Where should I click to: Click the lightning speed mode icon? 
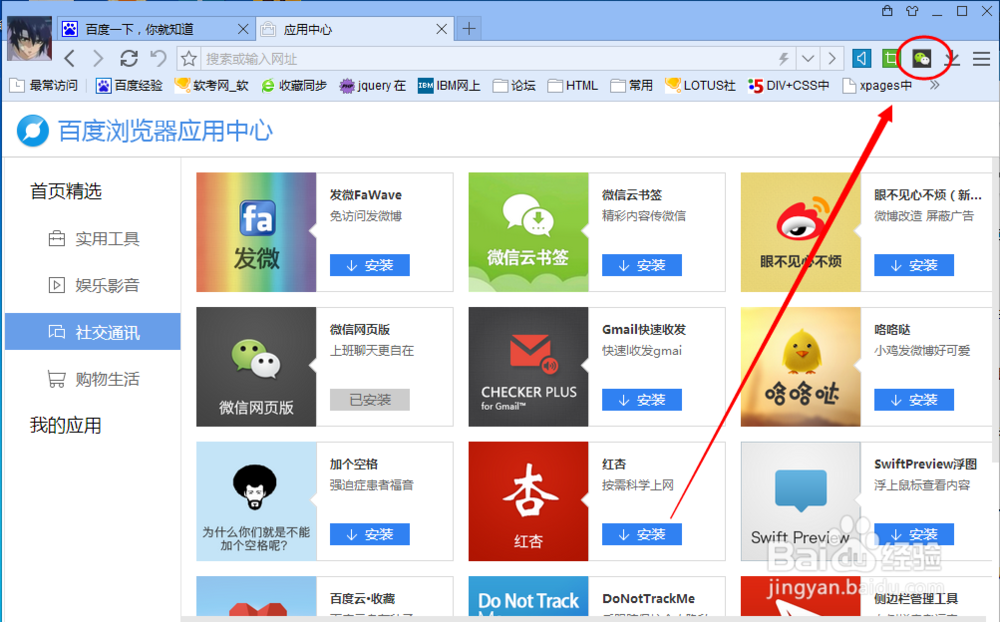tap(784, 59)
